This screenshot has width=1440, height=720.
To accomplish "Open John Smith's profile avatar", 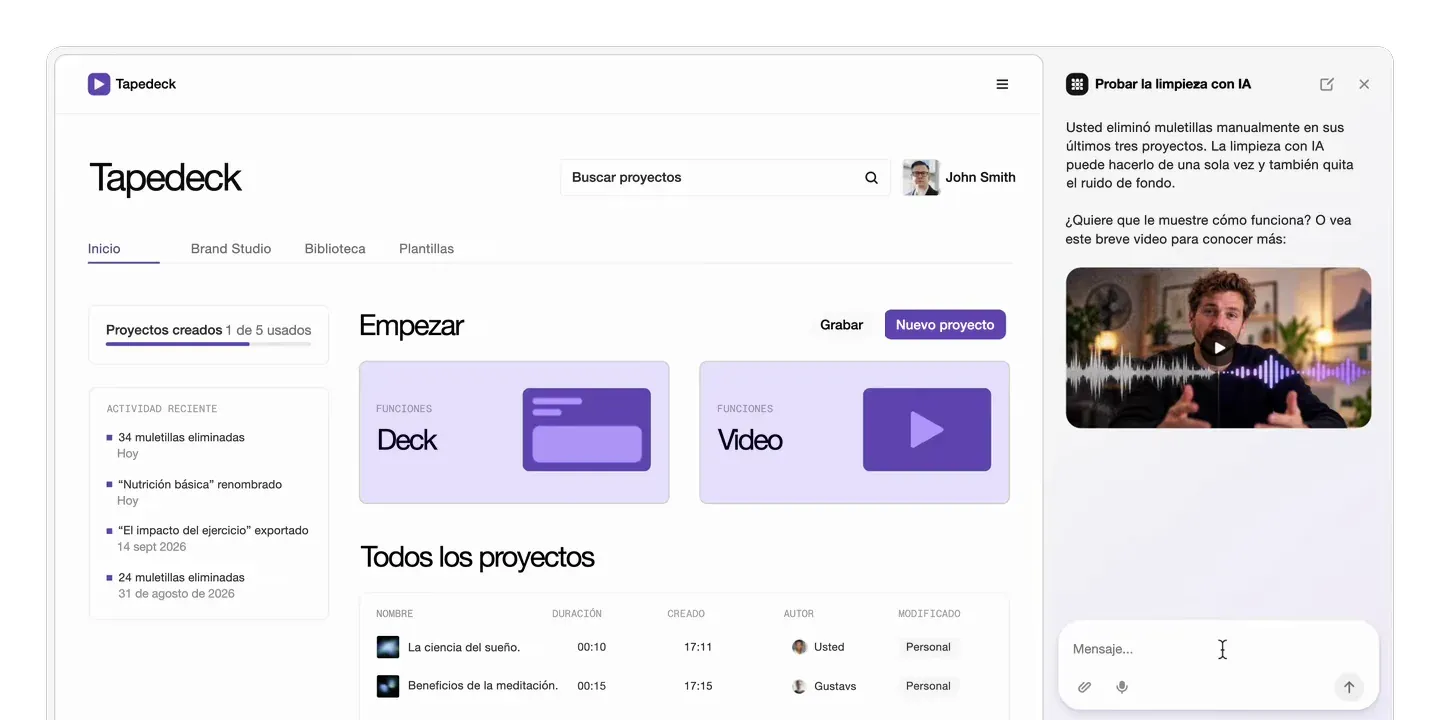I will point(921,177).
